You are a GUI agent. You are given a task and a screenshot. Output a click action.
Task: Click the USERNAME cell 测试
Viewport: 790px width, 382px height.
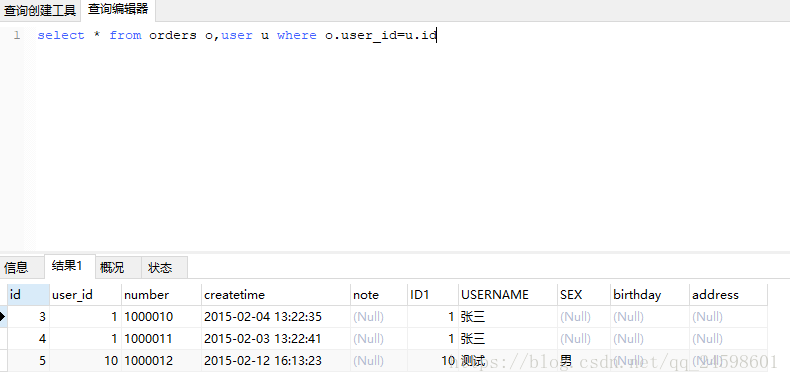pyautogui.click(x=508, y=361)
